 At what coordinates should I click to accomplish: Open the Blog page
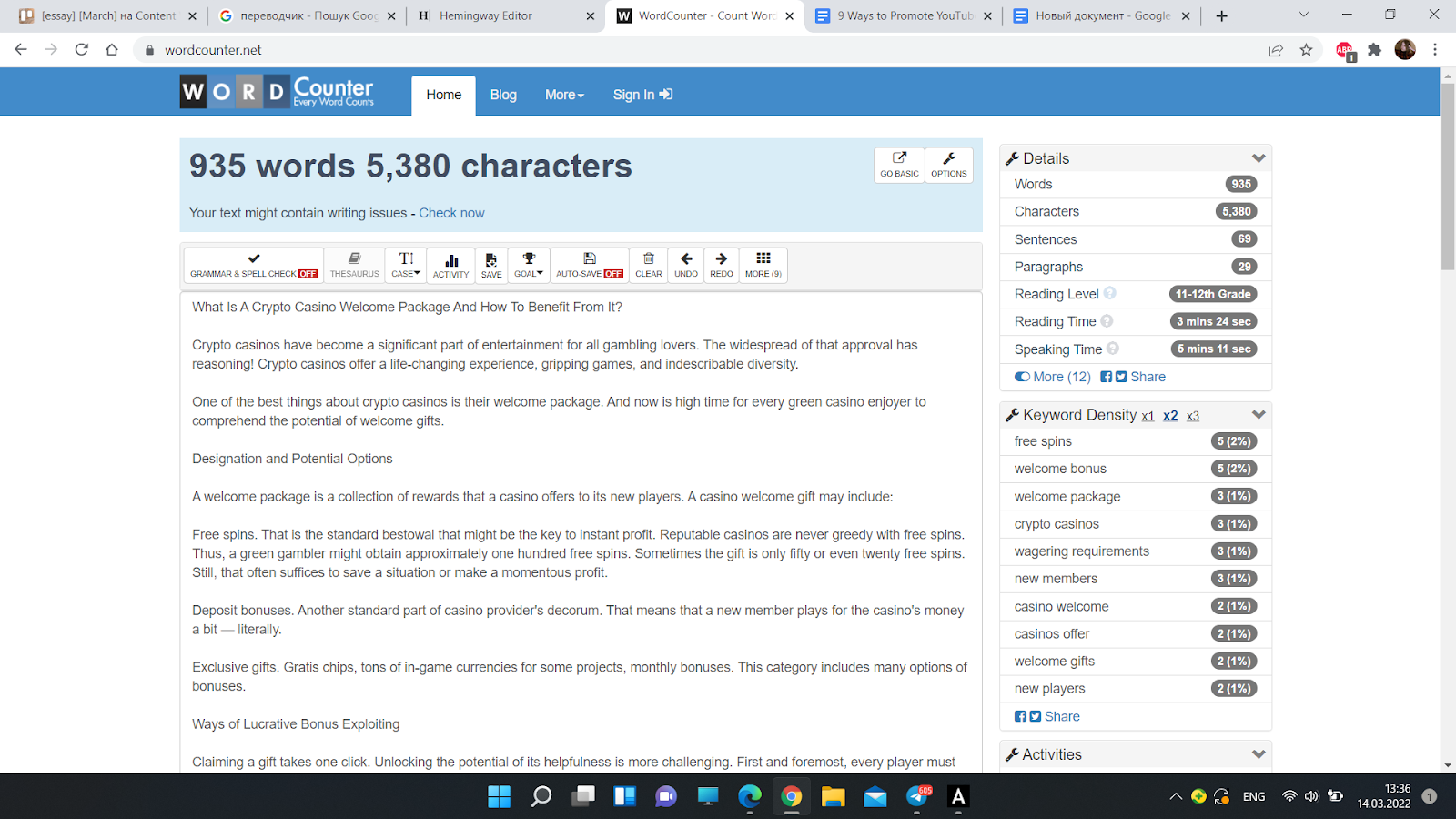[503, 95]
